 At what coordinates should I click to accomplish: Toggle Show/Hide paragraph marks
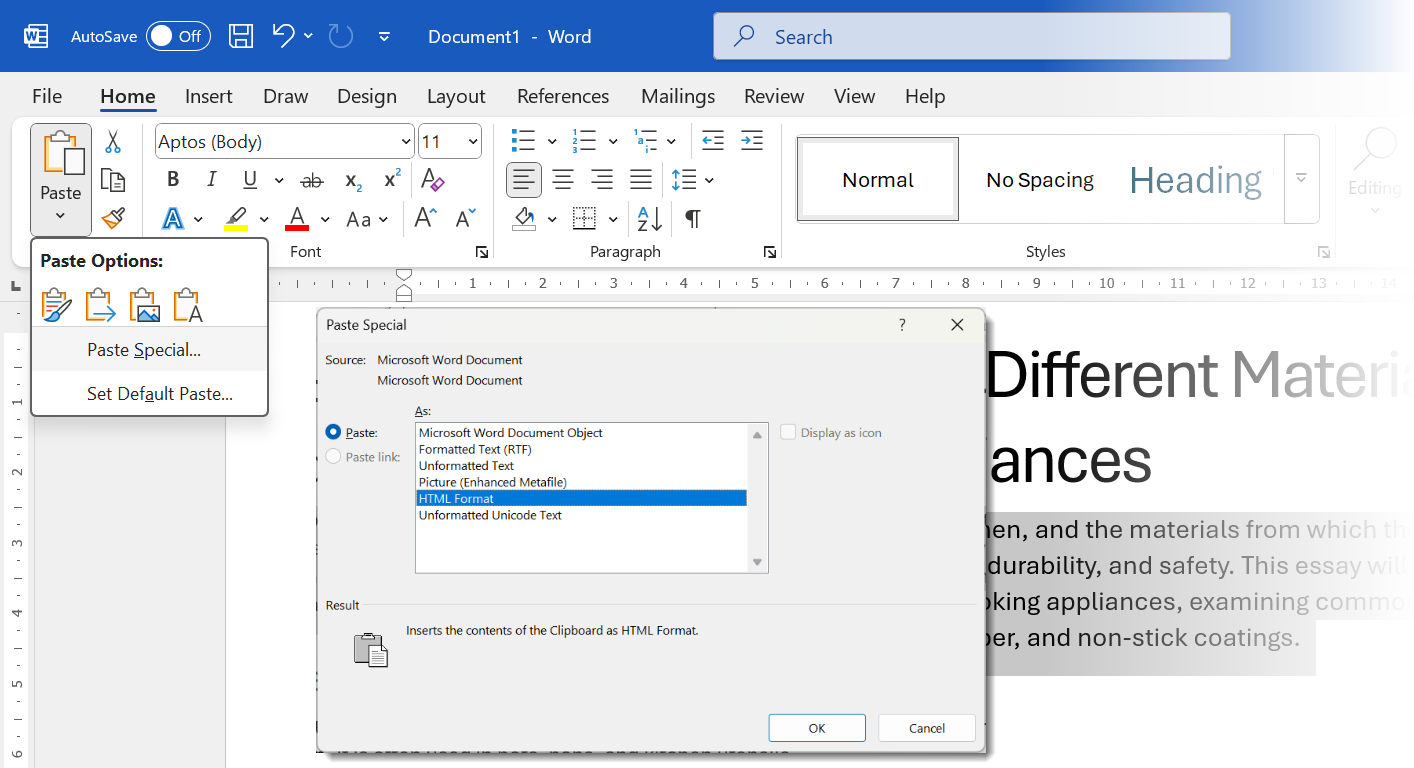(693, 218)
